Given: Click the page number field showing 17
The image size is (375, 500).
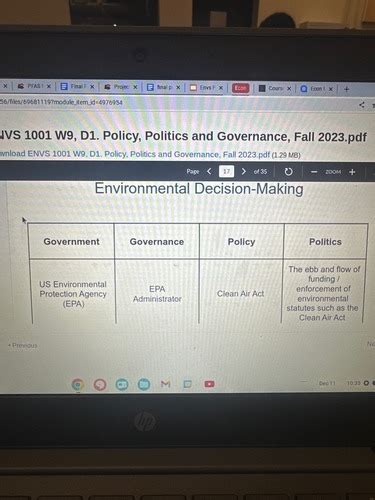Looking at the screenshot, I should tap(226, 171).
